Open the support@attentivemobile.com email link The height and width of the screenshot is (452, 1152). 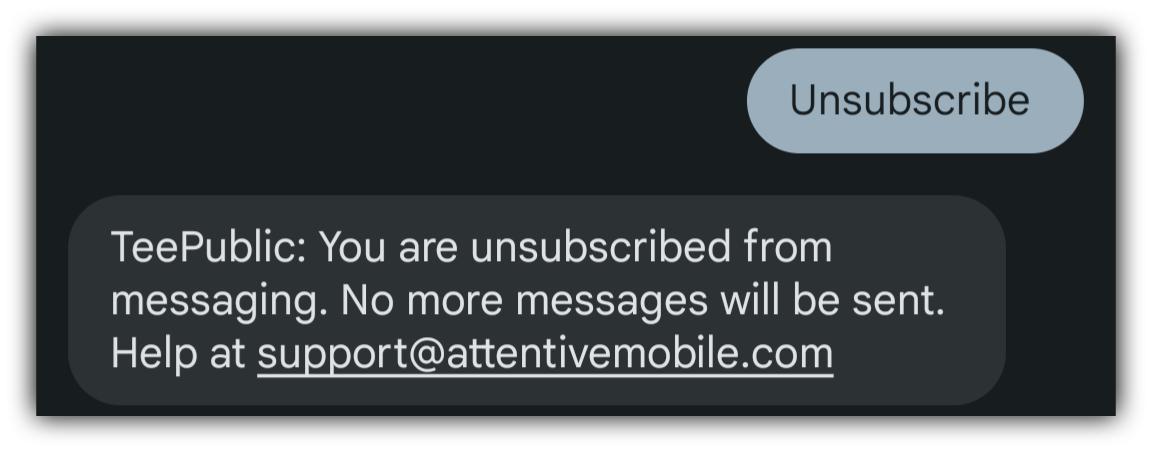click(x=545, y=354)
